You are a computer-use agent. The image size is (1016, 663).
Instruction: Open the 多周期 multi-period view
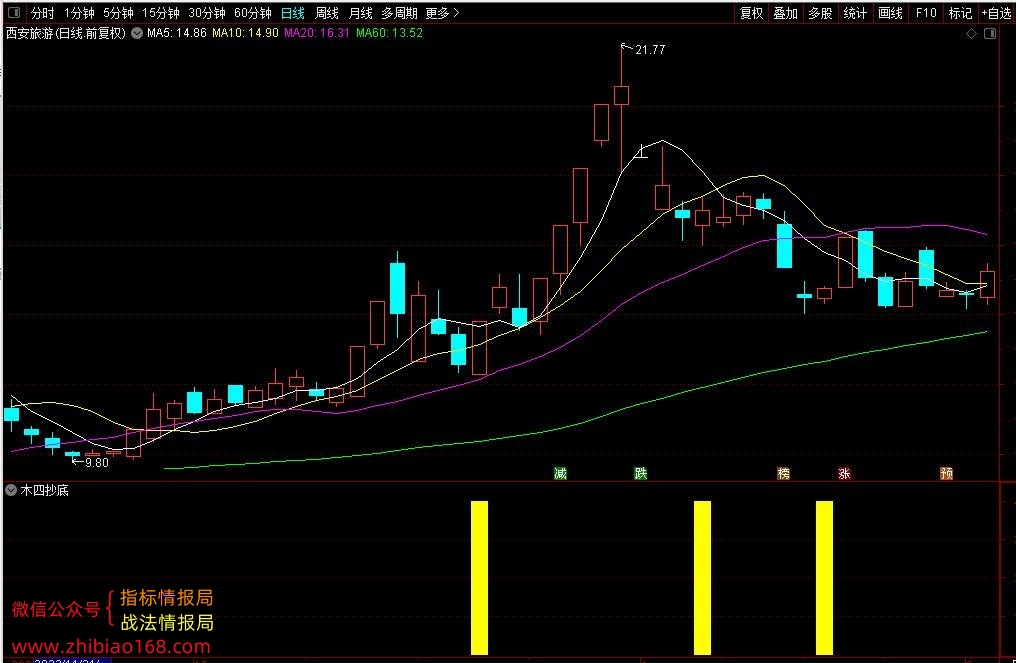pos(399,13)
